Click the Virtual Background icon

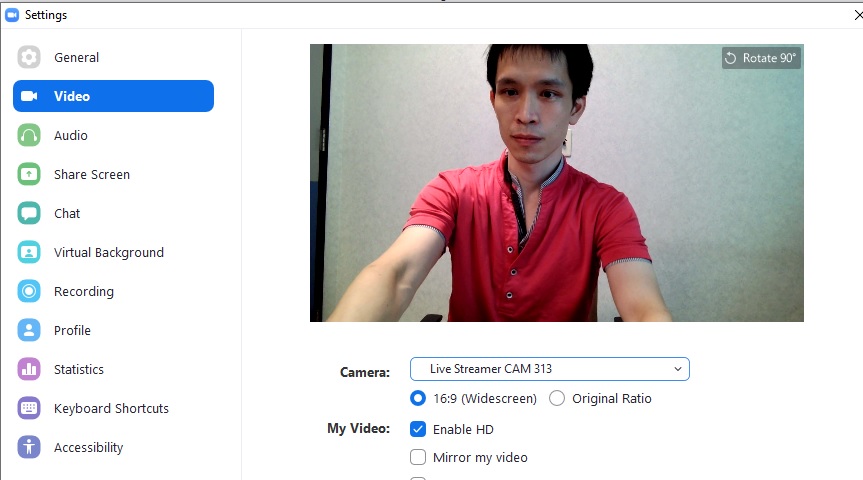tap(29, 253)
